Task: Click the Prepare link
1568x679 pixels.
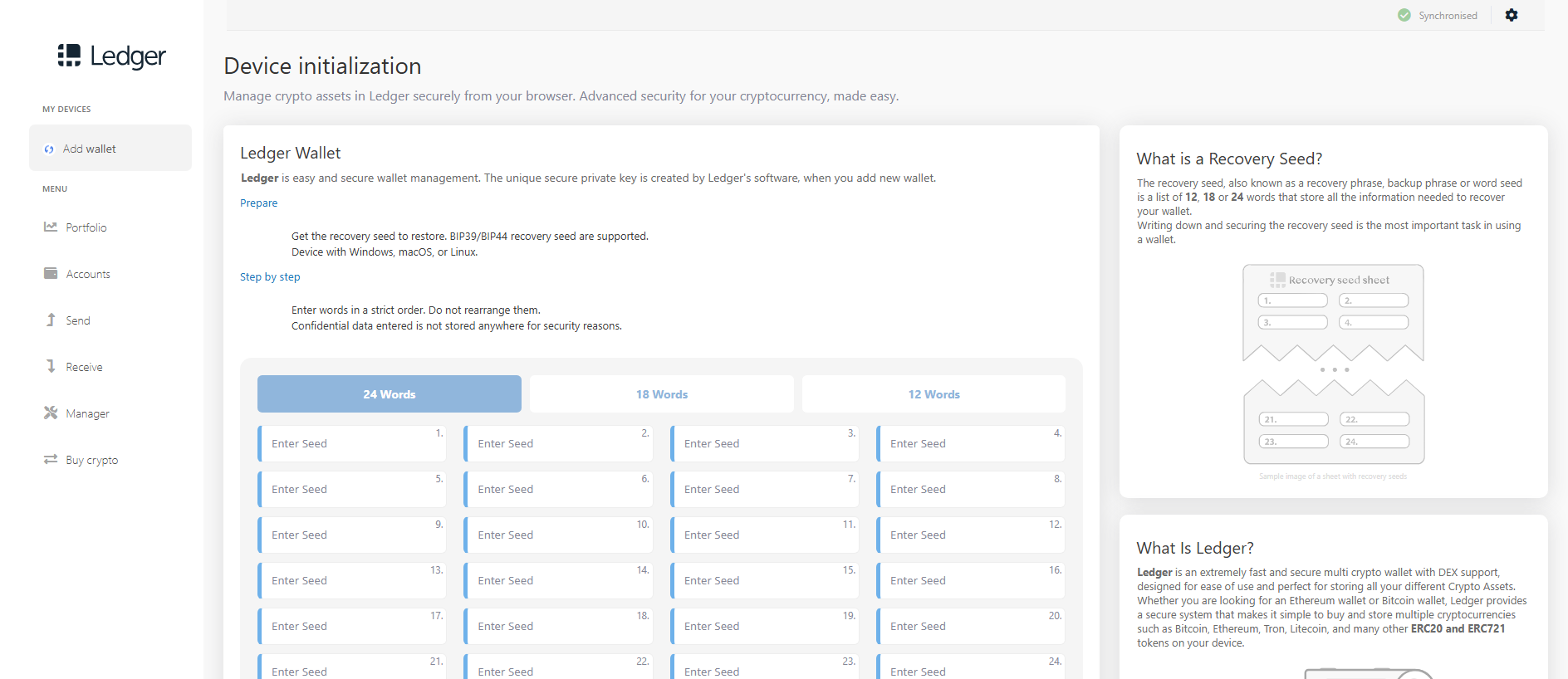Action: (259, 203)
